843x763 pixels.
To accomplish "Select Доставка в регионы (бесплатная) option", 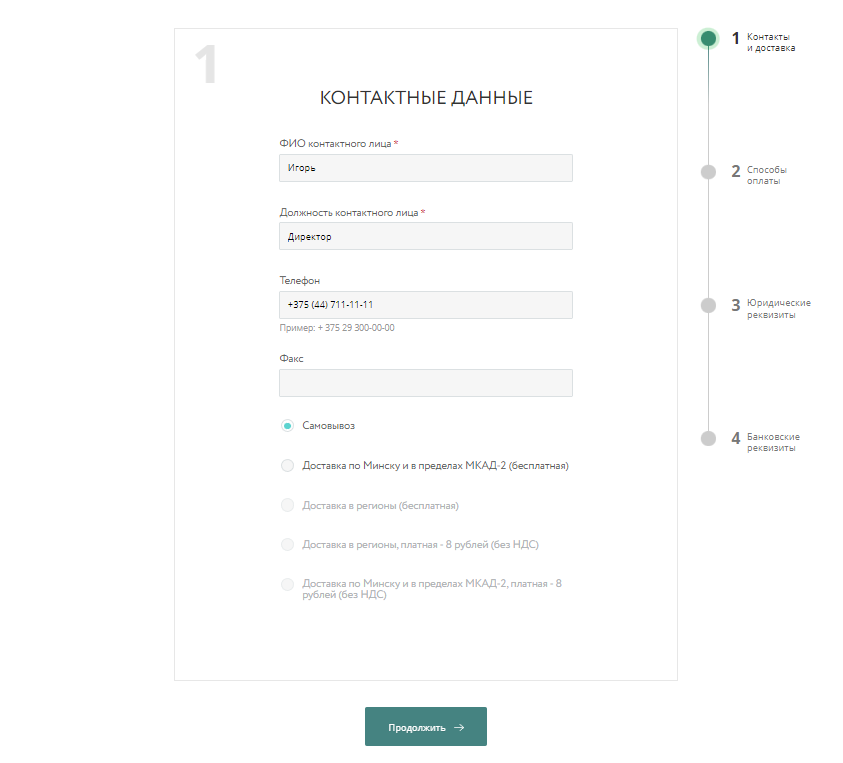I will 287,505.
